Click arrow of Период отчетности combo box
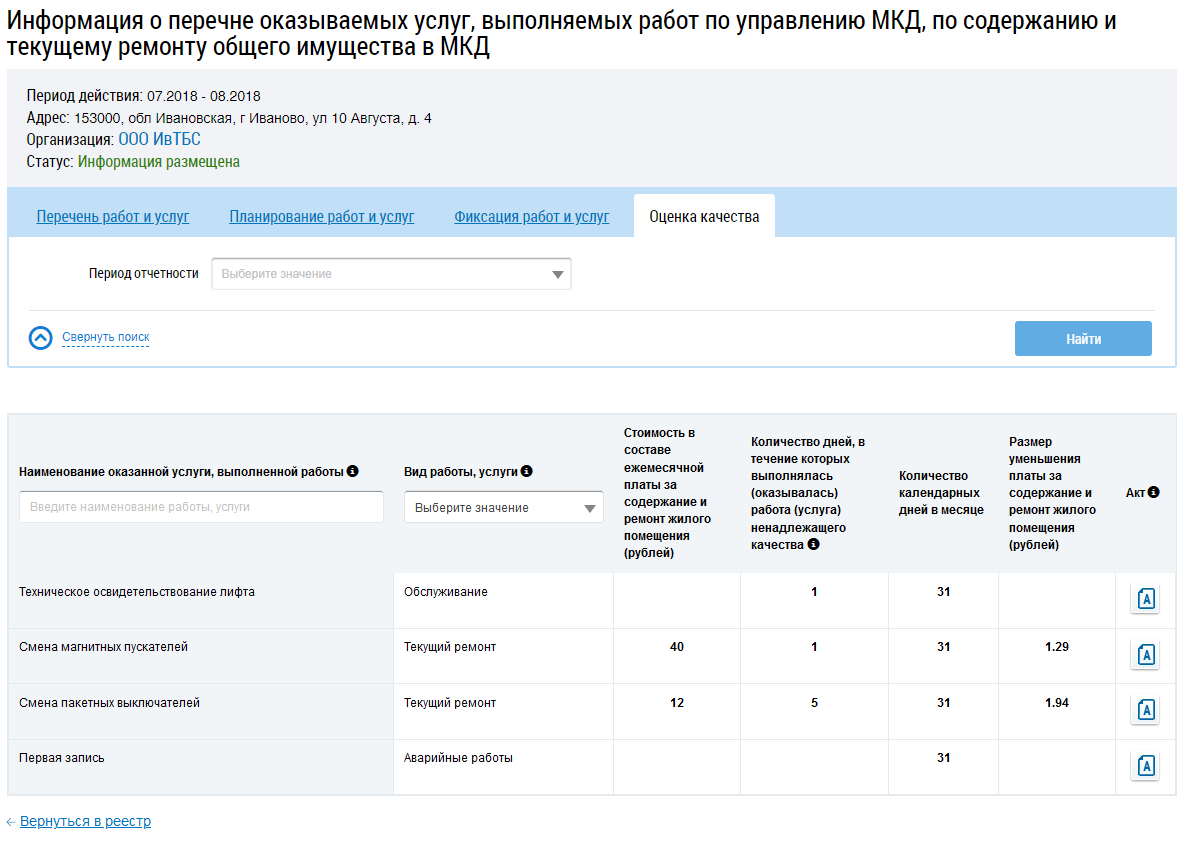 tap(557, 275)
